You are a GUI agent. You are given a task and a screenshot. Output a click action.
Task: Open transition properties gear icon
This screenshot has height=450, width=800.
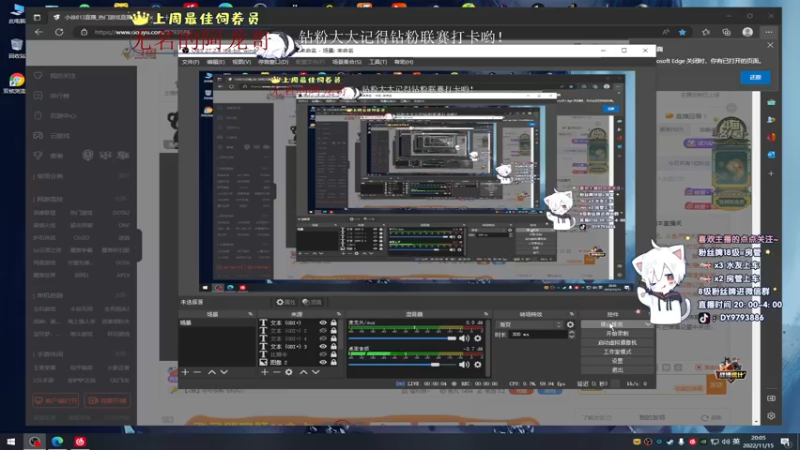(570, 324)
